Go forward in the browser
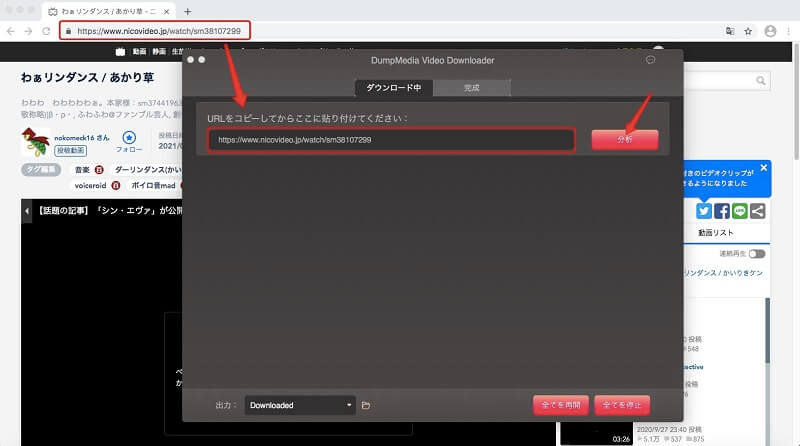Screen dimensions: 800x446 click(x=28, y=31)
